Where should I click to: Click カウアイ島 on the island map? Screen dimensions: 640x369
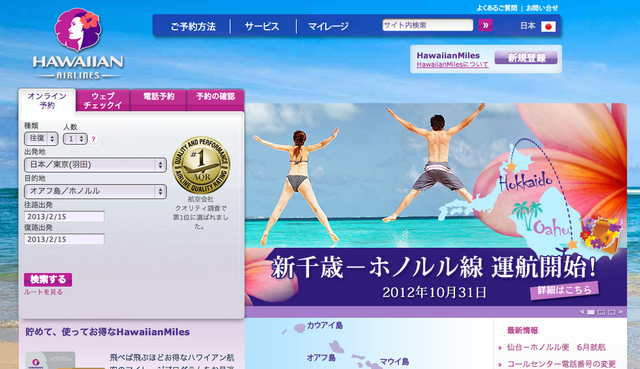click(324, 325)
